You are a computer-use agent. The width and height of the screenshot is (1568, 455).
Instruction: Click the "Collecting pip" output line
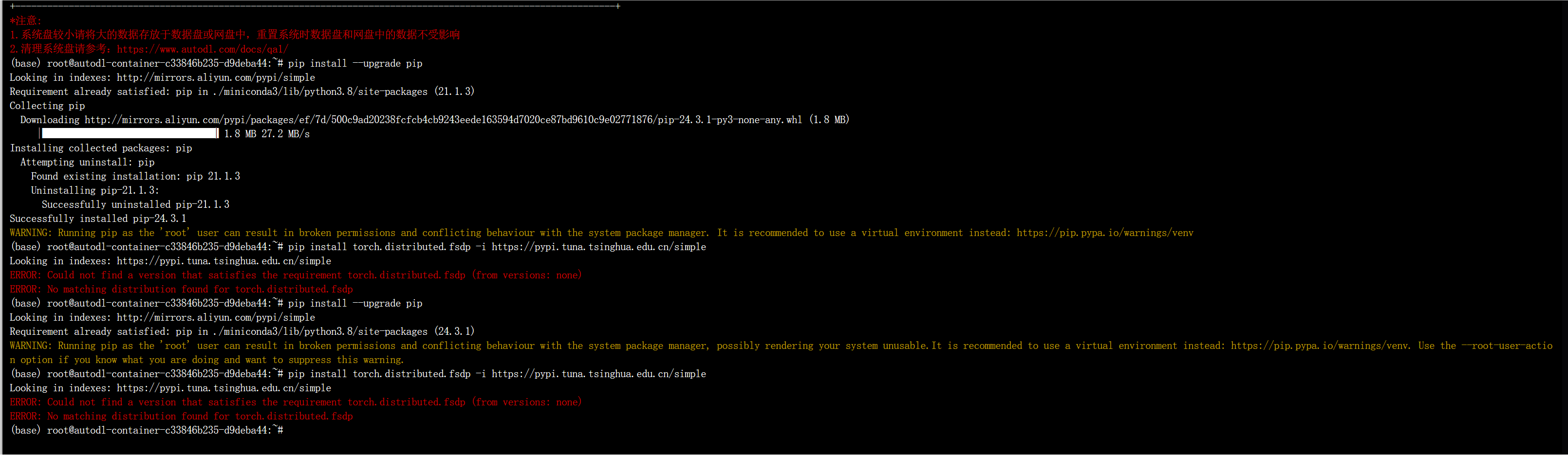[47, 106]
